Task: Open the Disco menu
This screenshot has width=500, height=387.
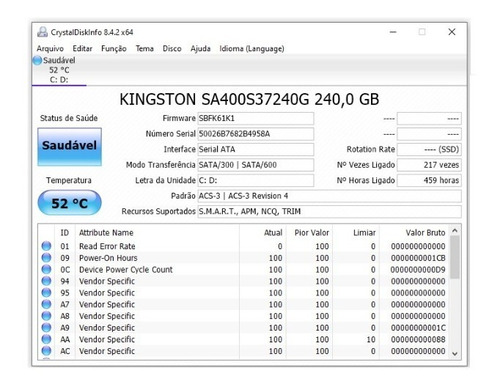Action: [172, 49]
